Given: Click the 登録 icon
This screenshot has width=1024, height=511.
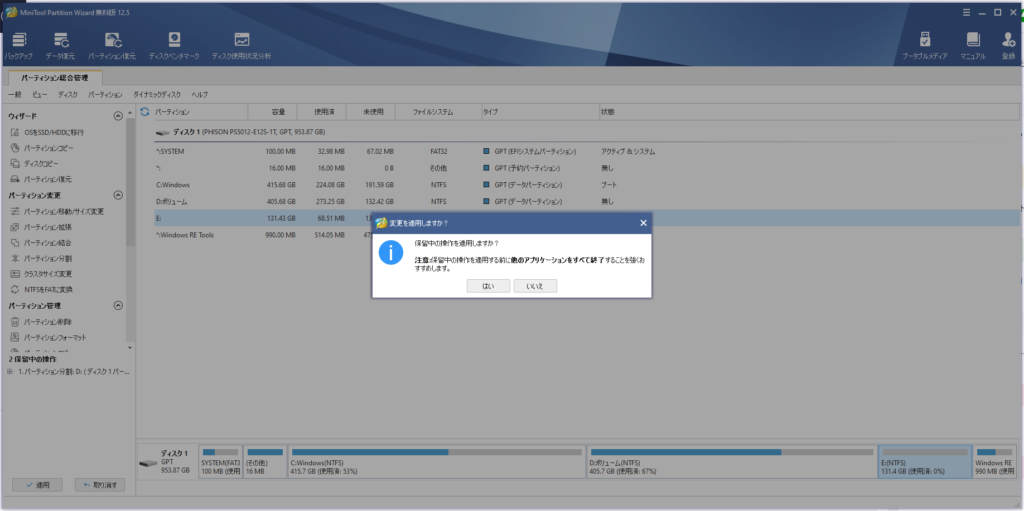Looking at the screenshot, I should [x=1008, y=46].
